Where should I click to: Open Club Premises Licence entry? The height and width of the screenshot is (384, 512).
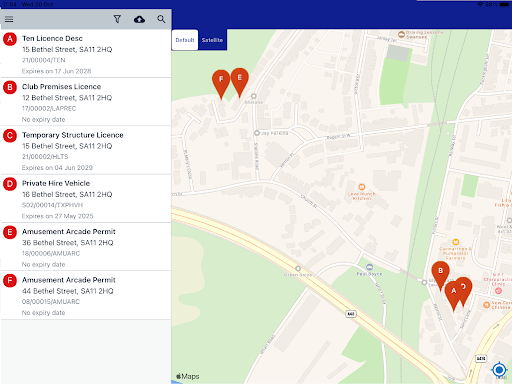coord(86,102)
